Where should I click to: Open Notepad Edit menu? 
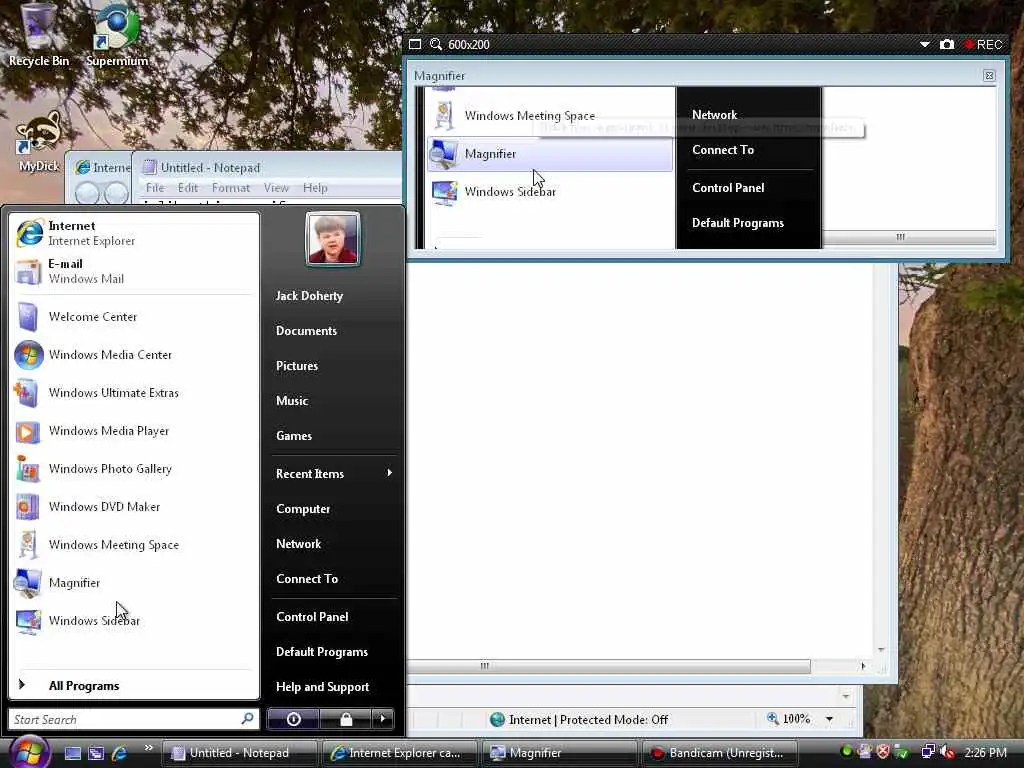point(187,188)
